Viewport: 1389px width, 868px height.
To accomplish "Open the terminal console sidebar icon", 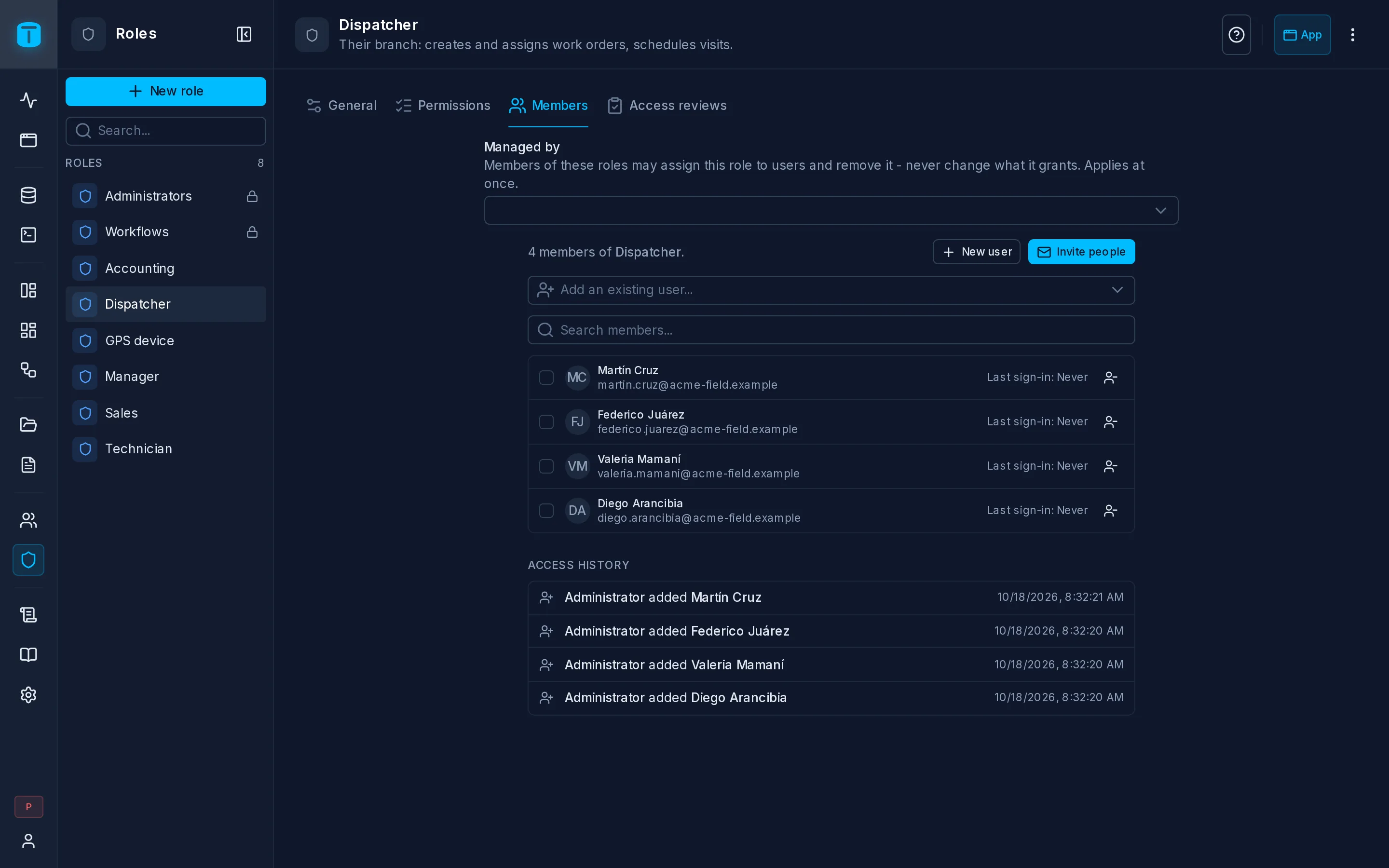I will tap(28, 235).
